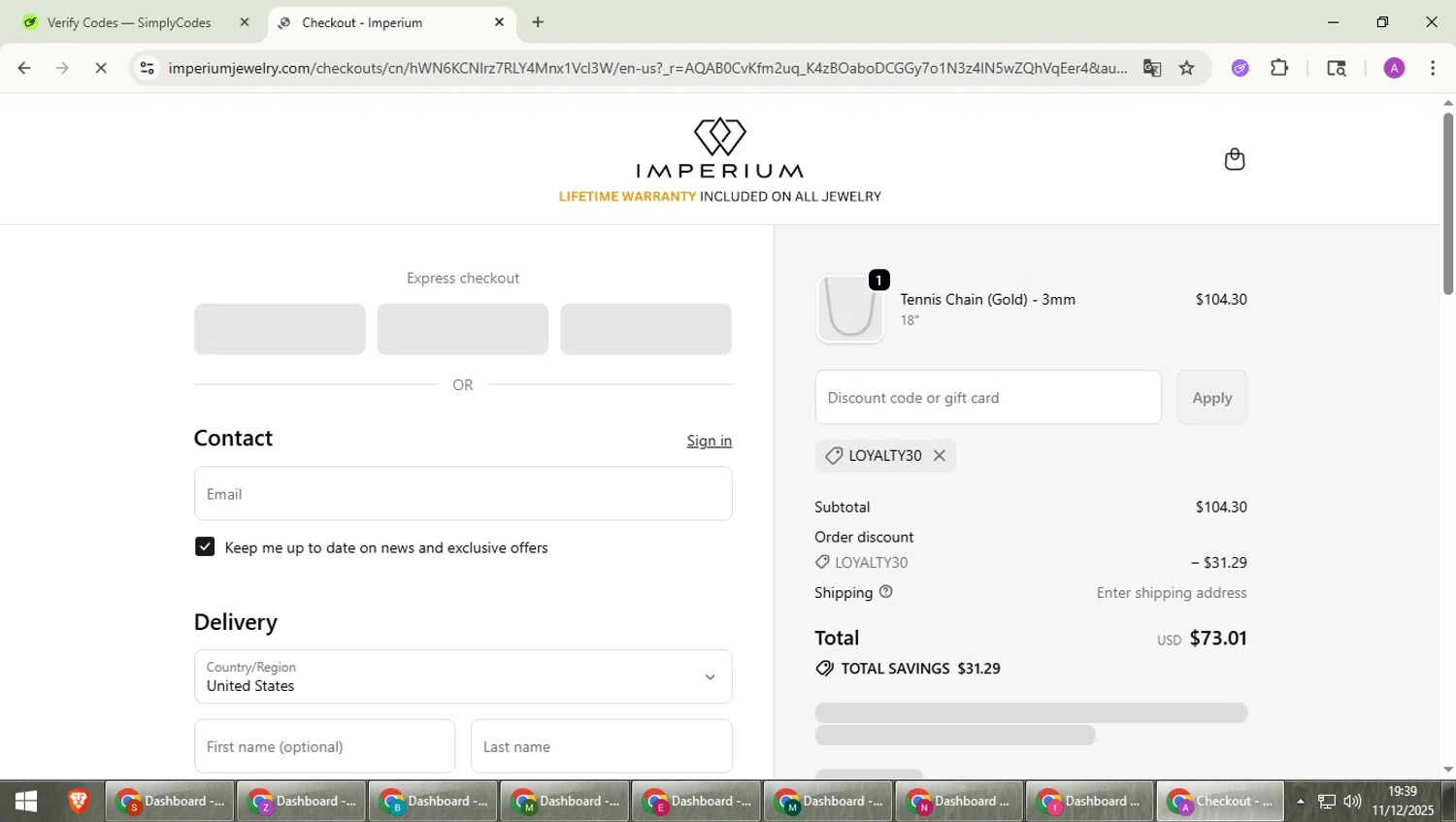Open the Windows Start menu
The image size is (1456, 822).
coord(26,801)
